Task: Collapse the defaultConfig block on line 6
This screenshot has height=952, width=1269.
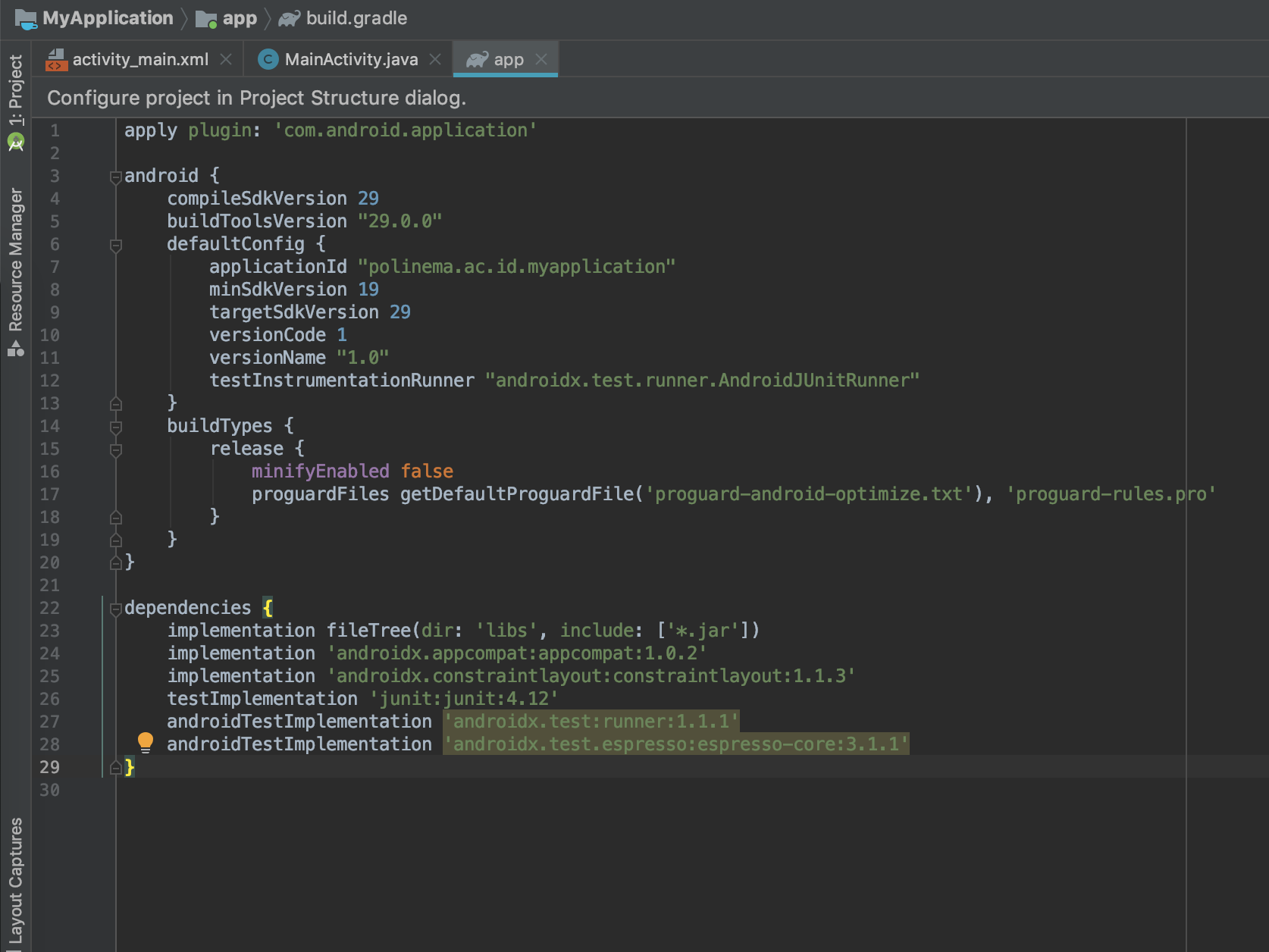Action: [116, 246]
